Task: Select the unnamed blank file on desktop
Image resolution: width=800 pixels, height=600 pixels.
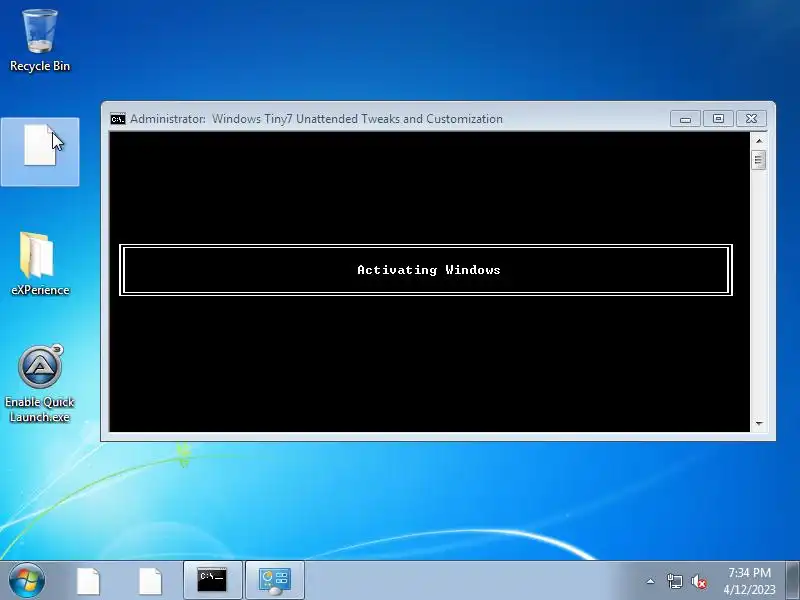Action: (x=40, y=152)
